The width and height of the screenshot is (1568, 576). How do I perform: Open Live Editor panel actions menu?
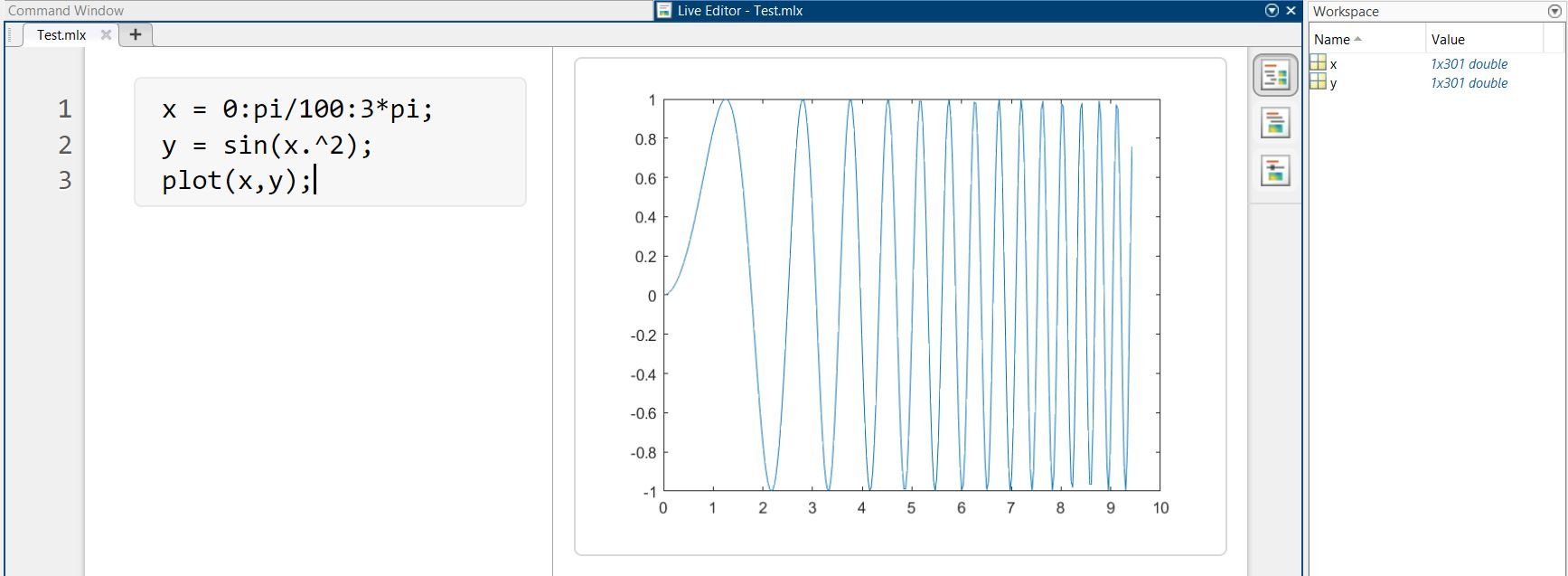[1272, 11]
